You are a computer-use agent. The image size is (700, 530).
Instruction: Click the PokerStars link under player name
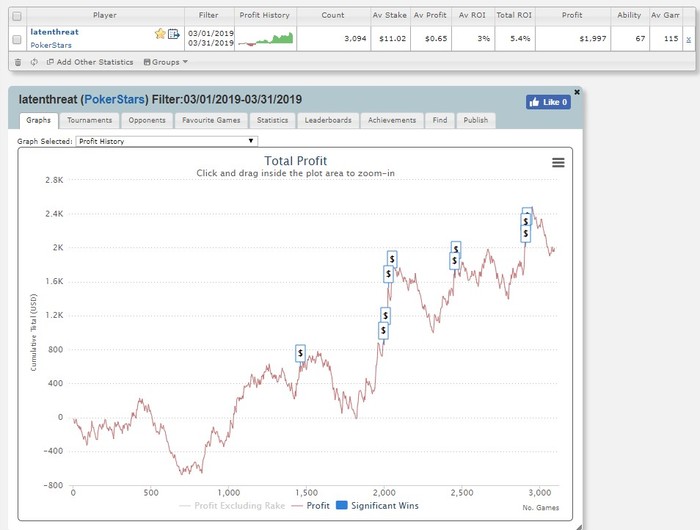[51, 45]
